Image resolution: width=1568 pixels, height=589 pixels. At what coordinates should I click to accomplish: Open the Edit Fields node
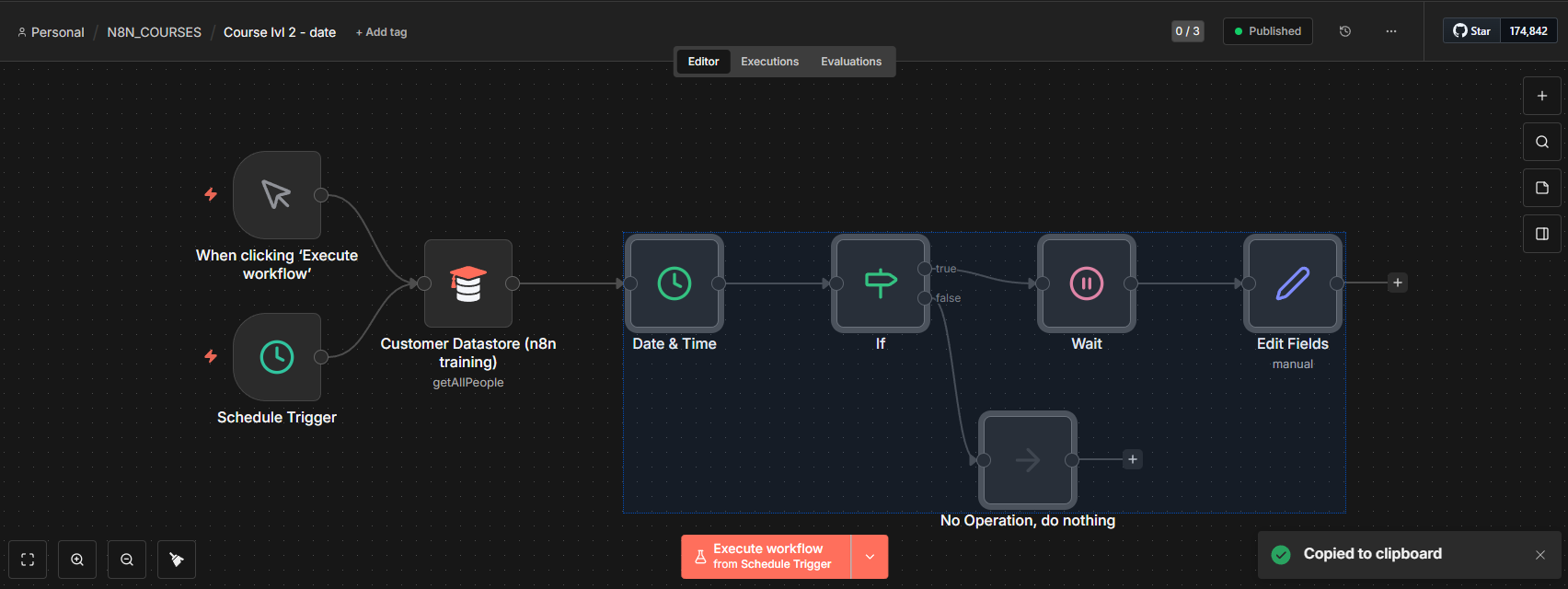coord(1293,283)
